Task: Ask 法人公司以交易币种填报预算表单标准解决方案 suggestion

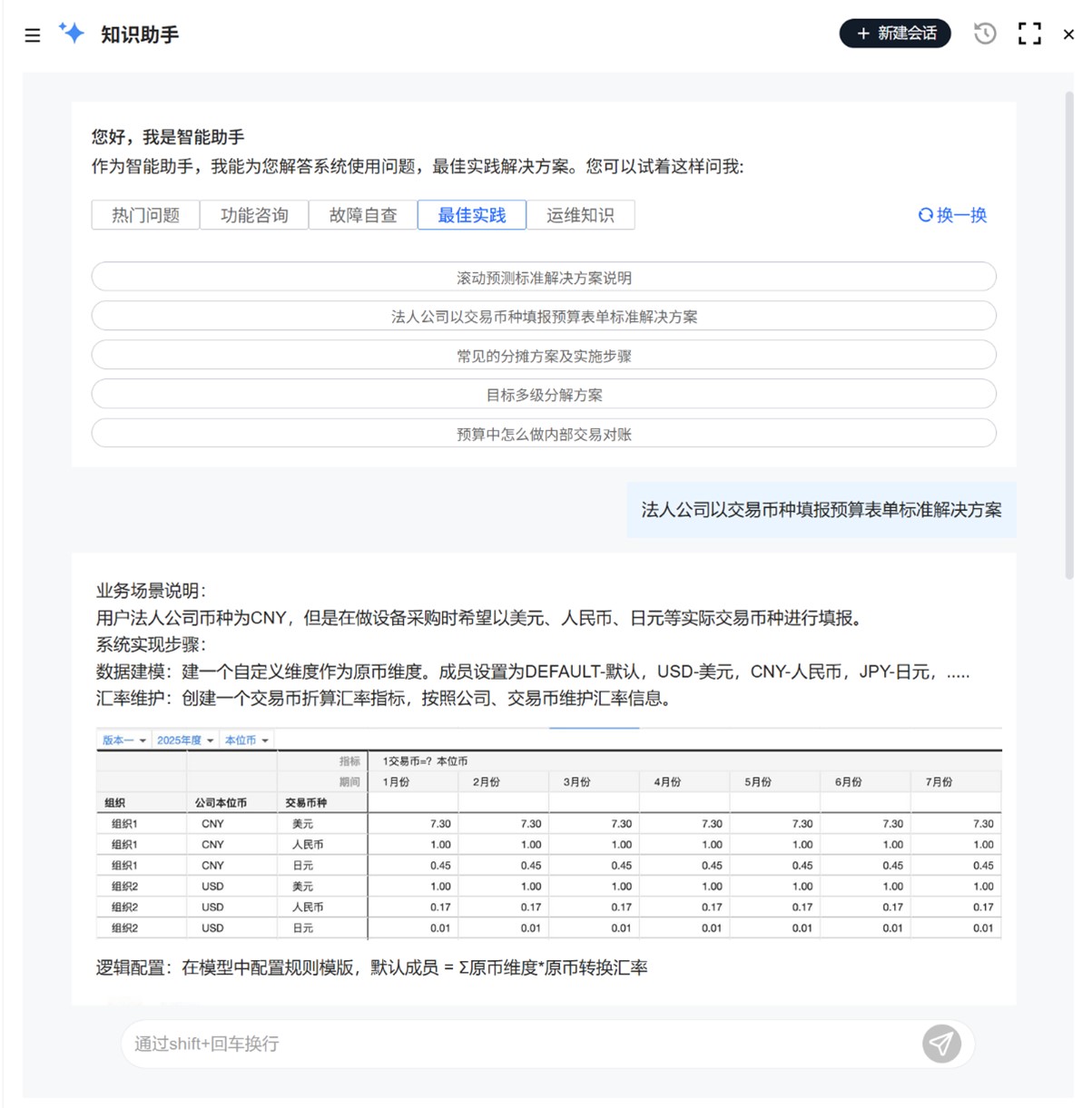Action: pos(544,316)
